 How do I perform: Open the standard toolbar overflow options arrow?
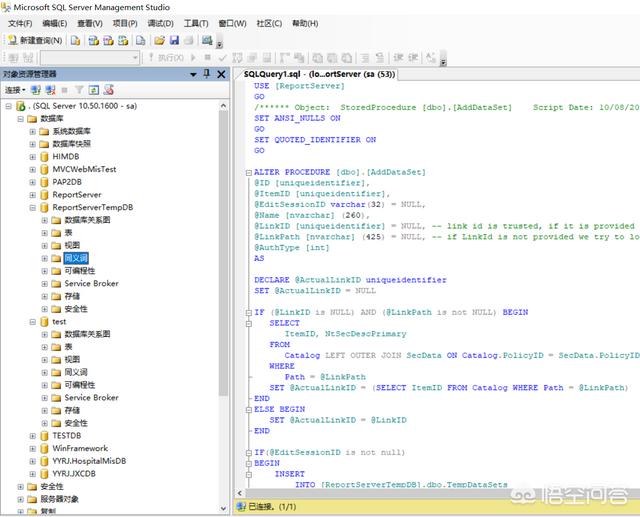[219, 44]
